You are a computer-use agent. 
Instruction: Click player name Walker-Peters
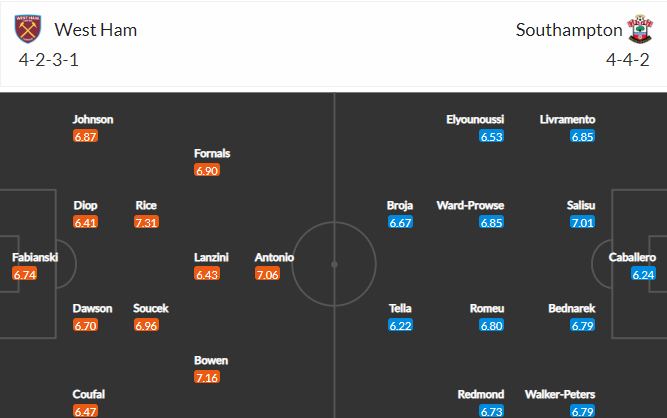[560, 394]
